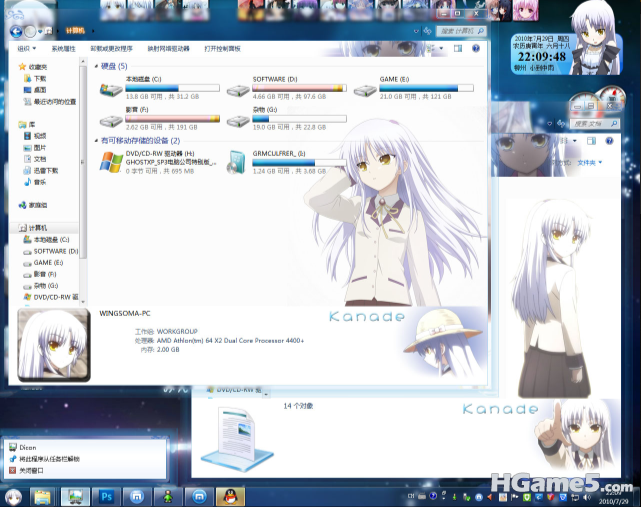Click the QQ penguin taskbar icon

coord(231,495)
